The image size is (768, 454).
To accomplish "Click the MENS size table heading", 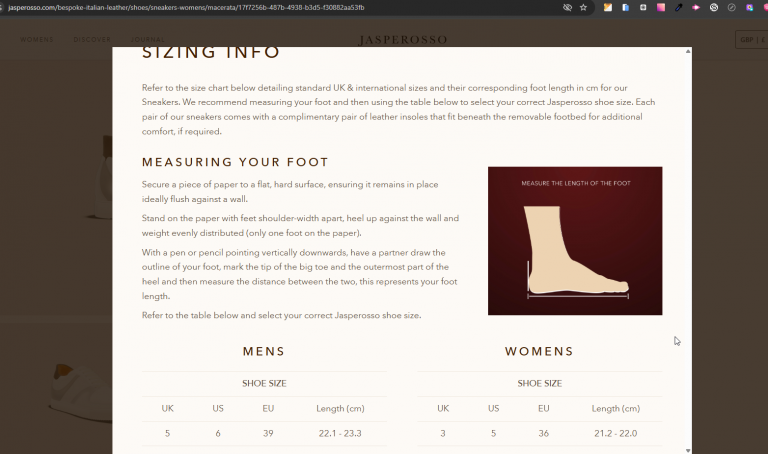I will (x=264, y=351).
